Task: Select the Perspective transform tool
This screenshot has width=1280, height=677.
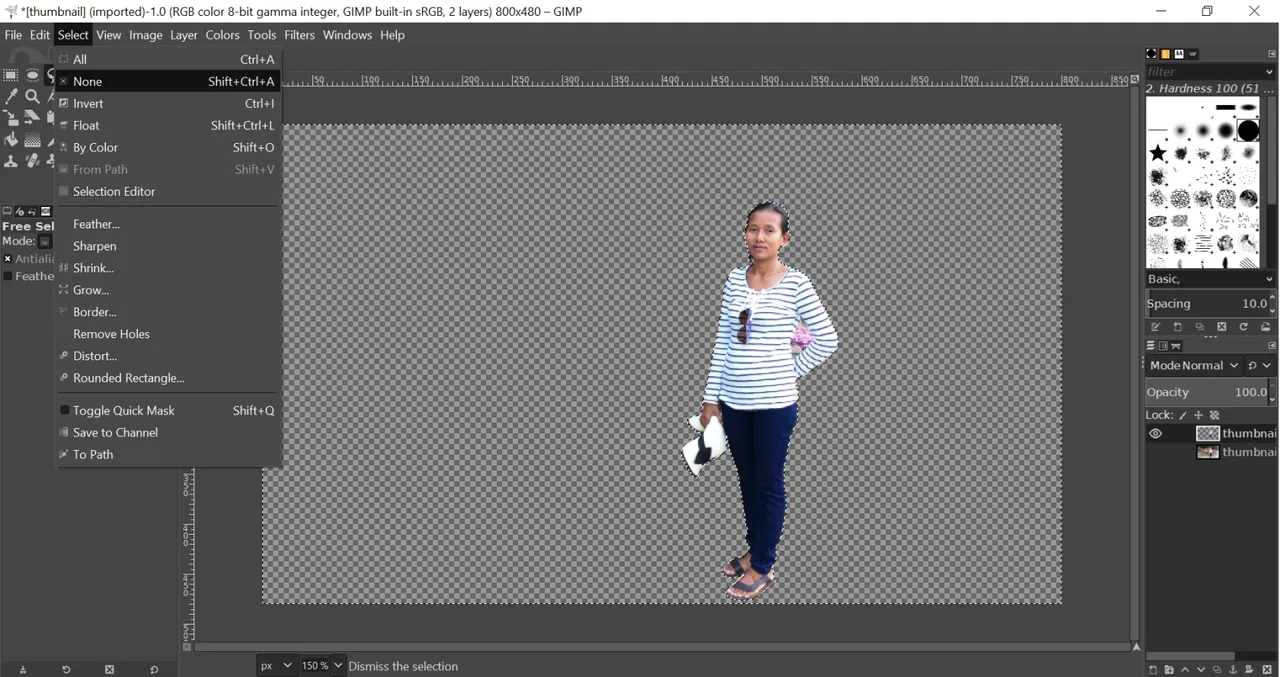Action: coord(32,117)
